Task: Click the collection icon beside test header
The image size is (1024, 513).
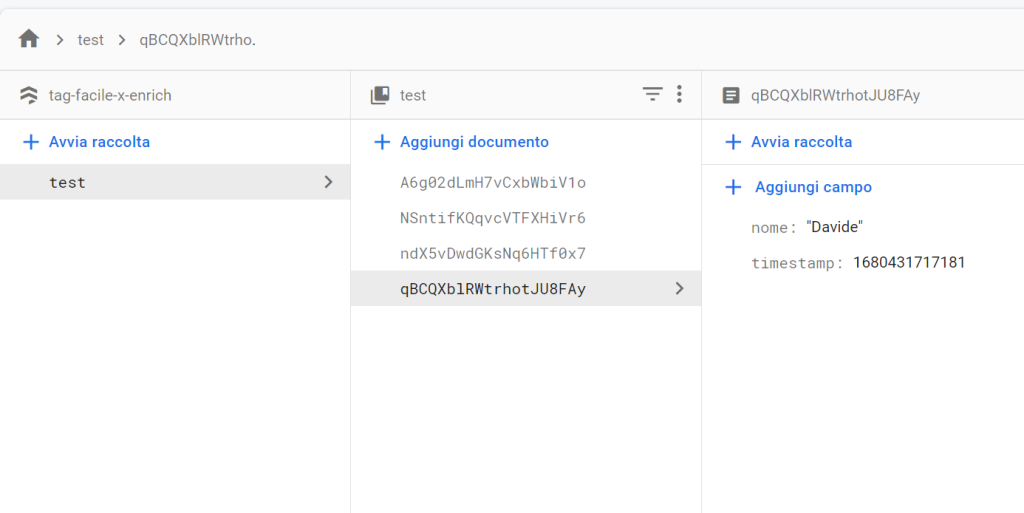Action: [380, 95]
